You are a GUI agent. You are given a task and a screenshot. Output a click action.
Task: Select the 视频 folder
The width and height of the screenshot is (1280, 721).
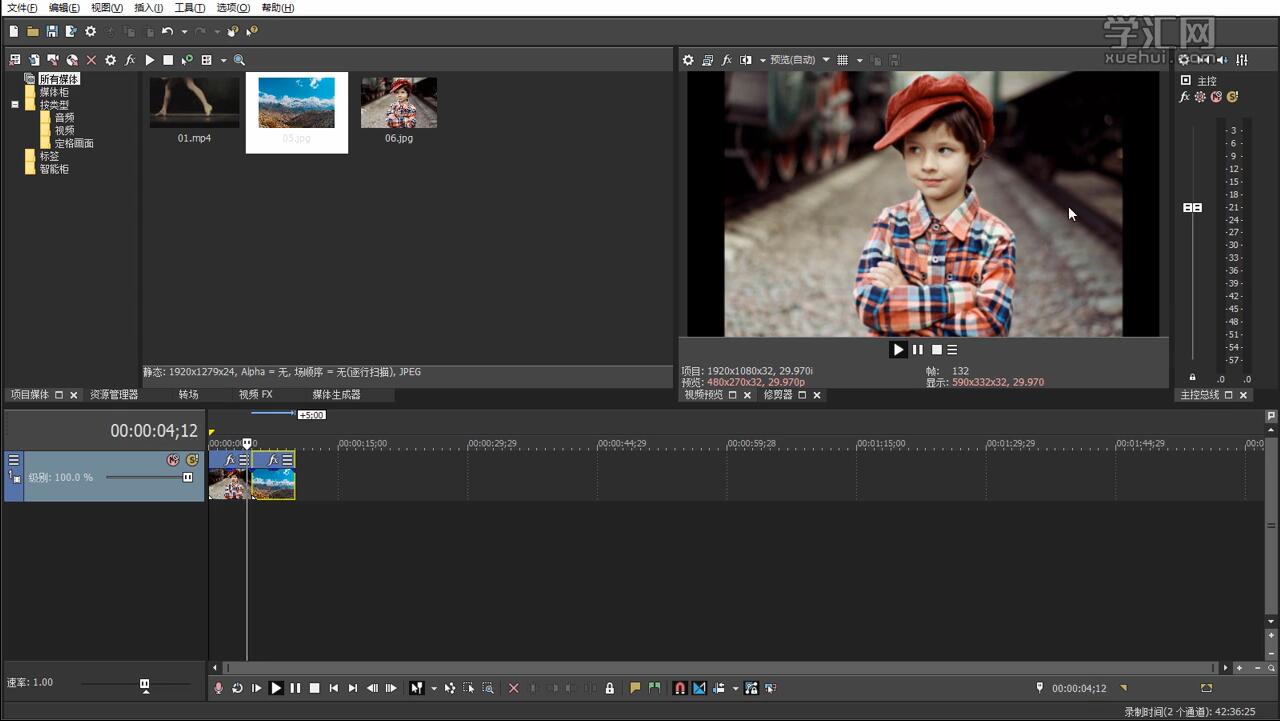pos(64,130)
